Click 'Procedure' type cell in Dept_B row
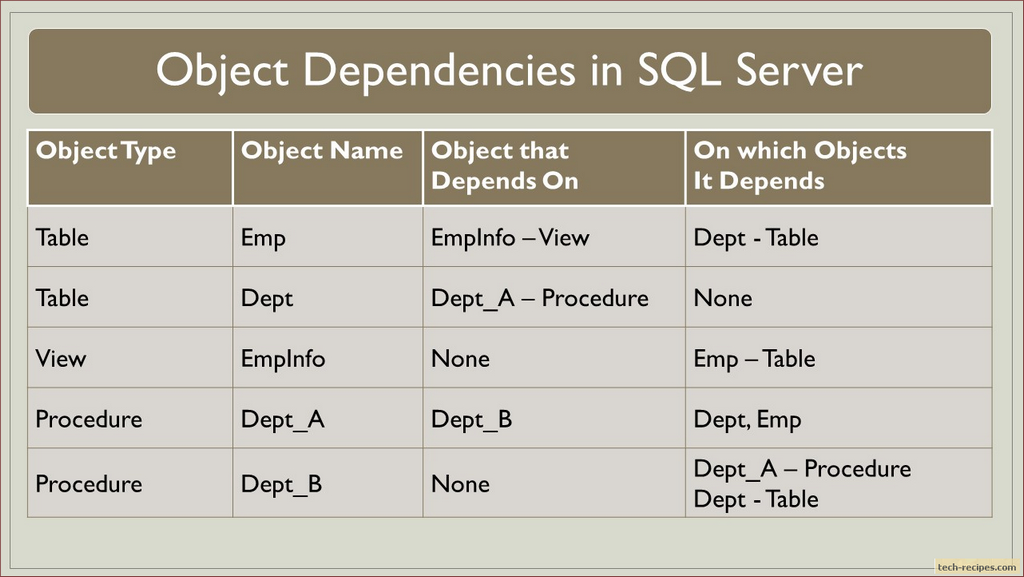The width and height of the screenshot is (1024, 577). 89,484
